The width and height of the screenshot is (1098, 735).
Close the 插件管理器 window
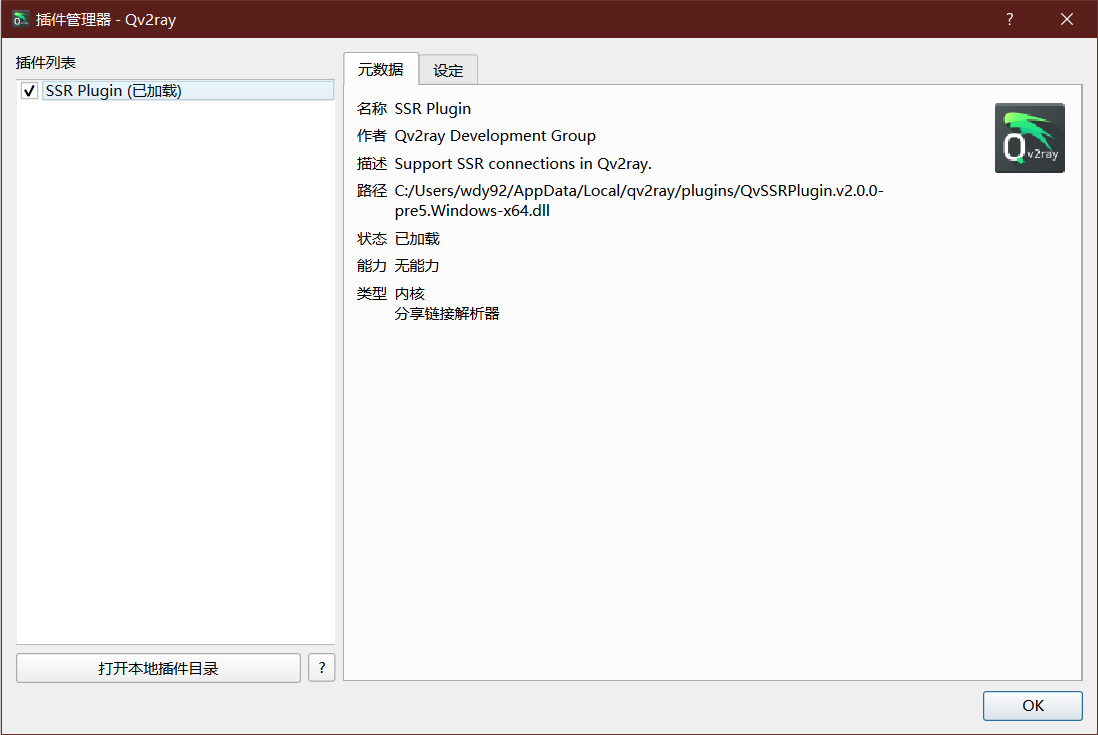tap(1067, 19)
